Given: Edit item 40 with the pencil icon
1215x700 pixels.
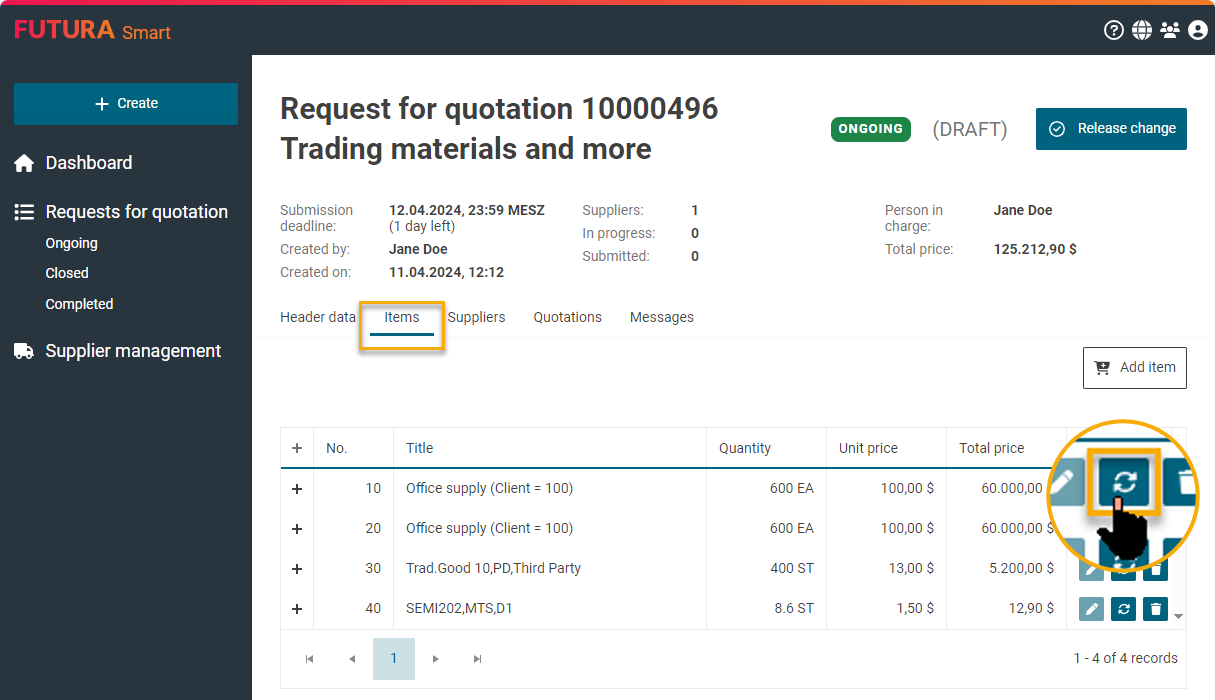Looking at the screenshot, I should (x=1091, y=608).
